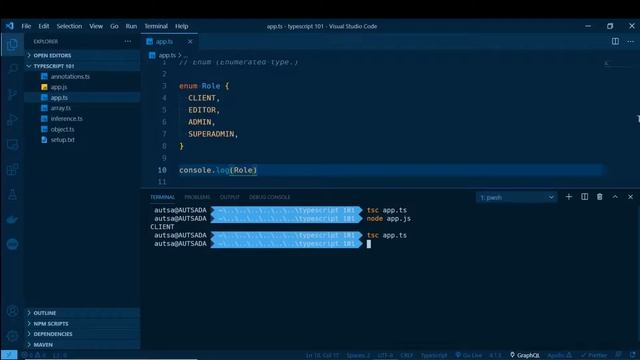Viewport: 640px width, 360px height.
Task: Open the Docker whale icon
Action: tap(12, 220)
